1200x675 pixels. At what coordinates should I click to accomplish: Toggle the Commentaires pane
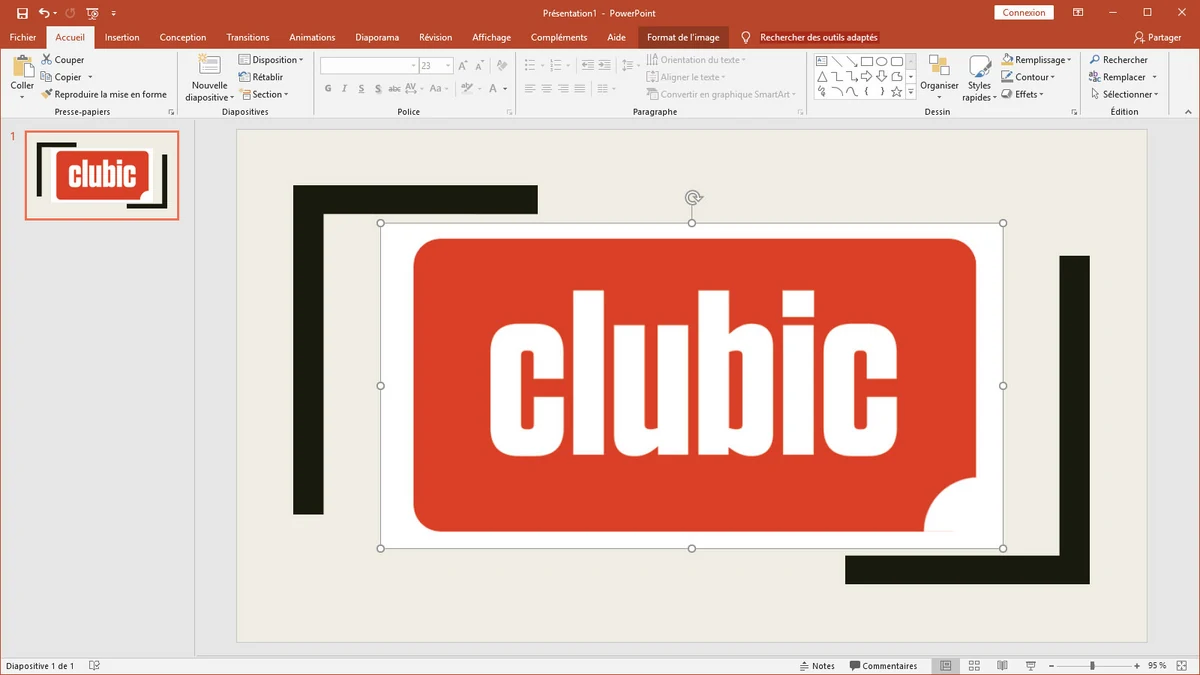pyautogui.click(x=883, y=666)
